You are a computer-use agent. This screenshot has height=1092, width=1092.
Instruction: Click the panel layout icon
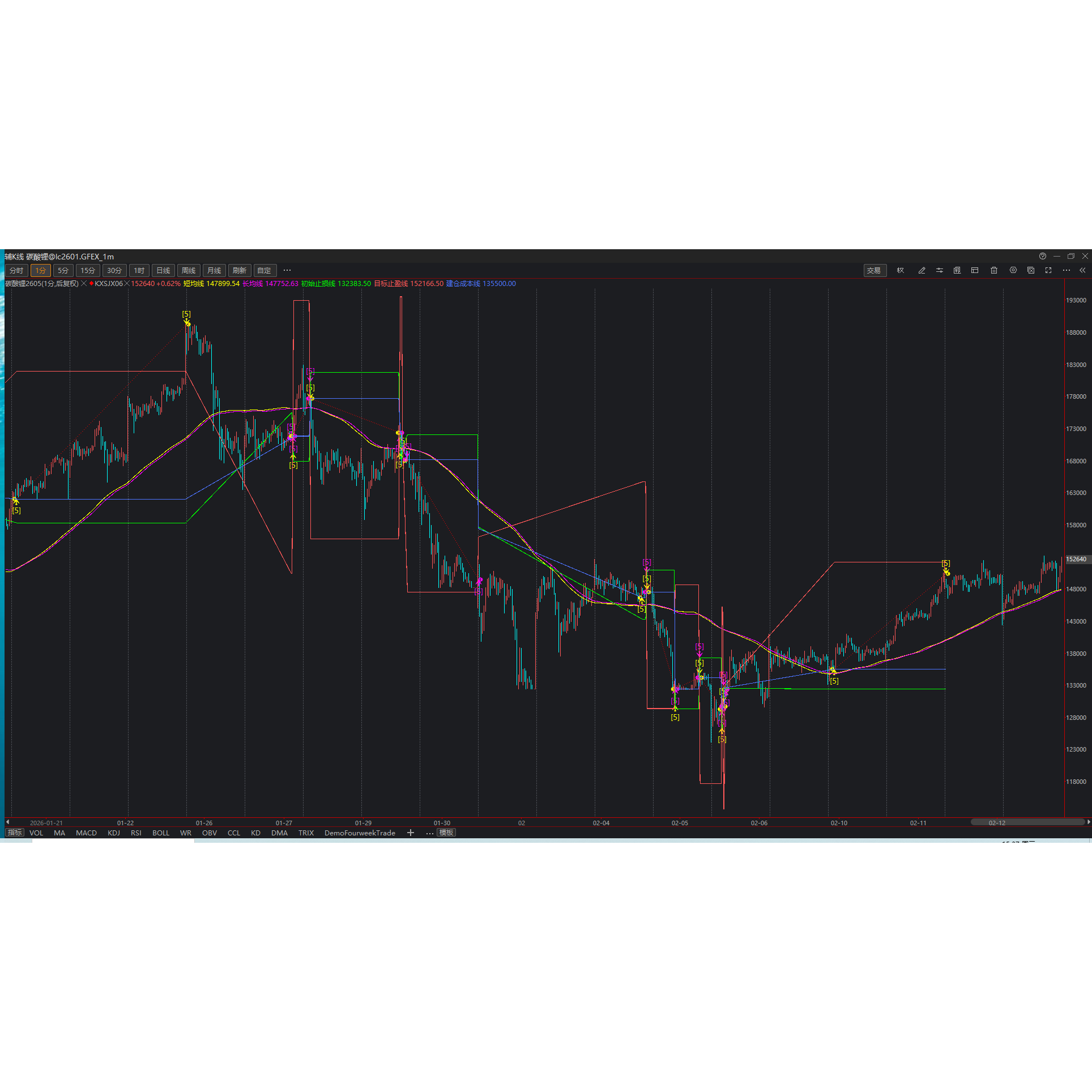point(975,270)
